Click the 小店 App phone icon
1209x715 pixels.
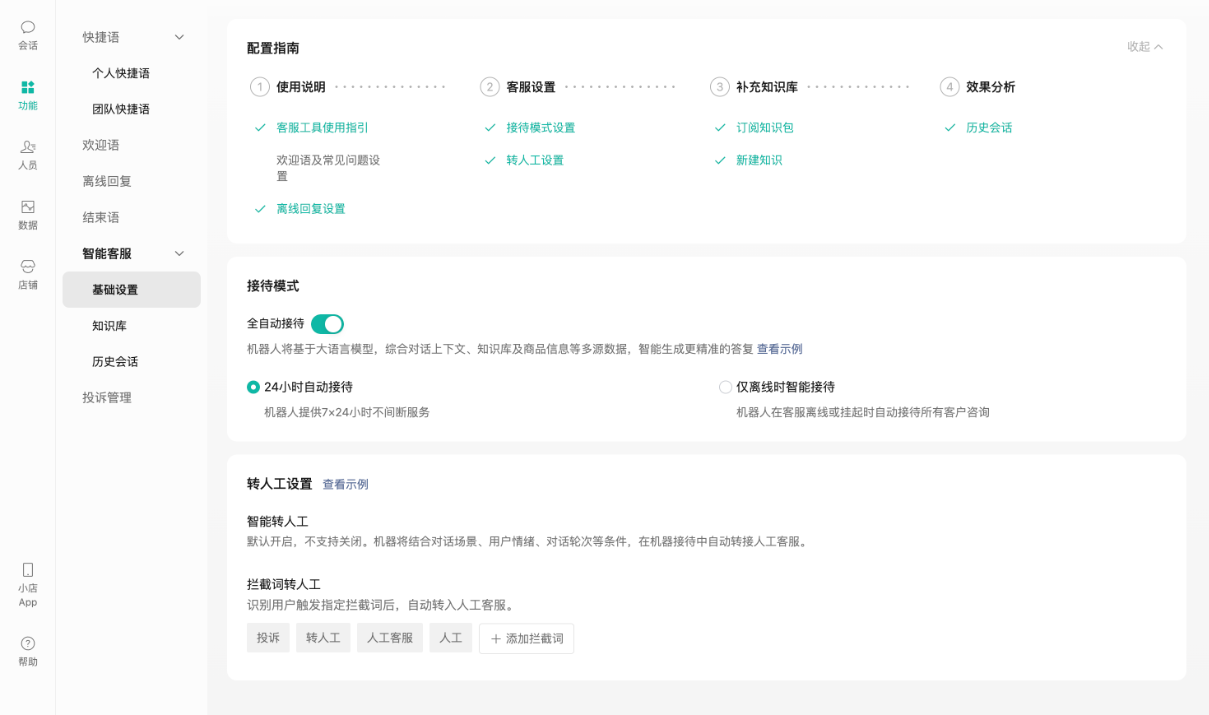(27, 570)
